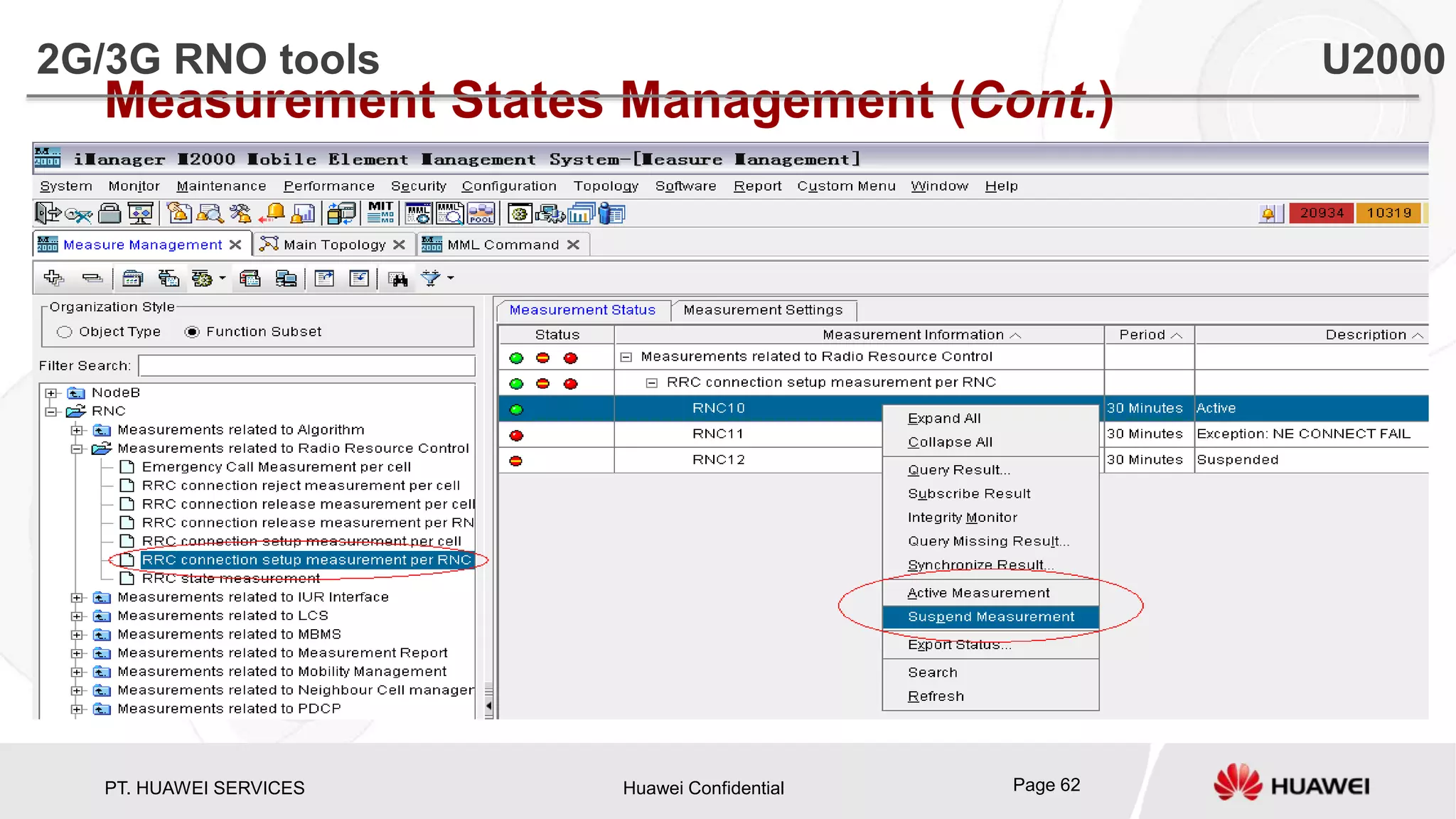Click the red printer-like icon in measurement toolbar
This screenshot has width=1456, height=819.
tap(250, 278)
